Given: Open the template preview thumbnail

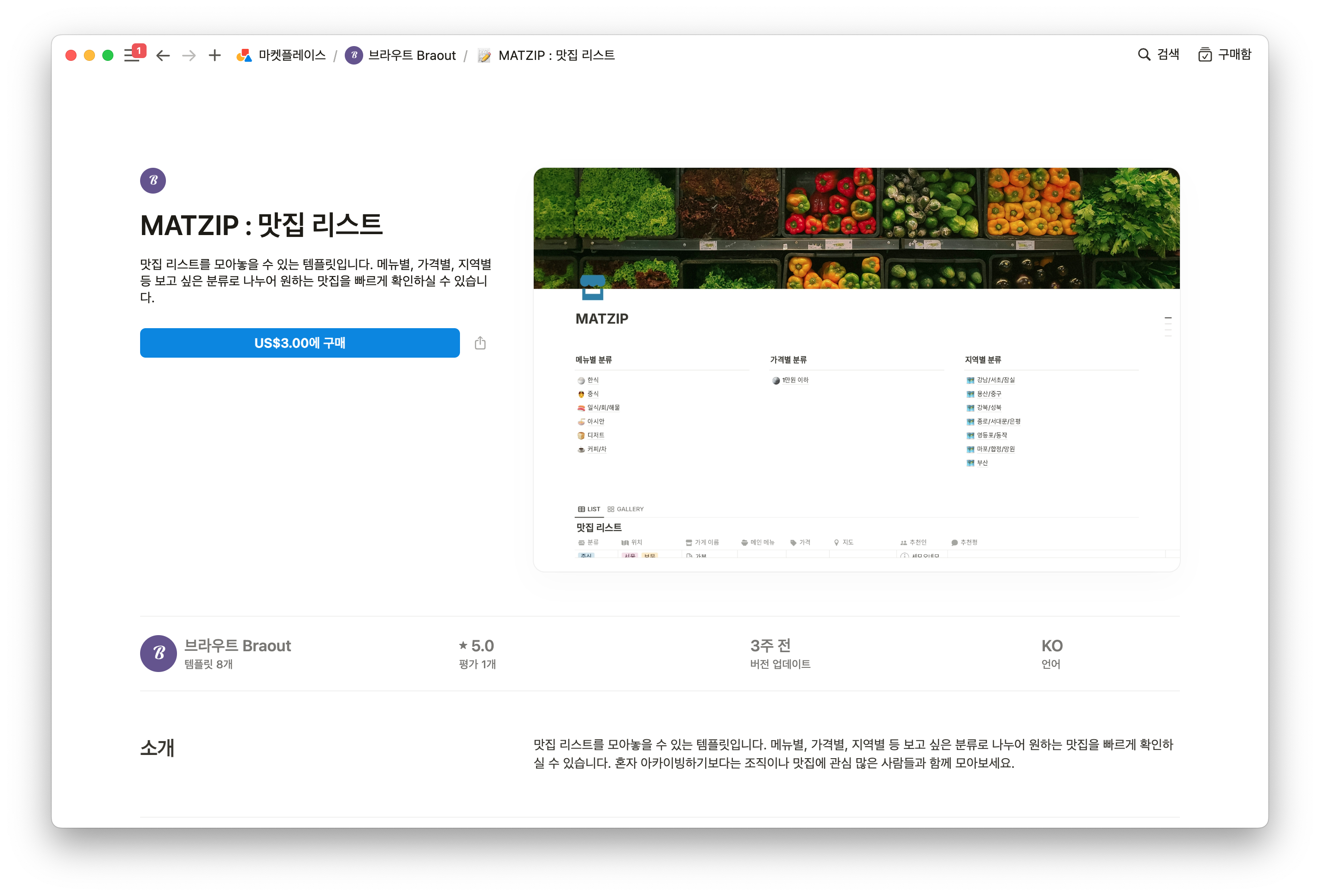Looking at the screenshot, I should [x=856, y=369].
